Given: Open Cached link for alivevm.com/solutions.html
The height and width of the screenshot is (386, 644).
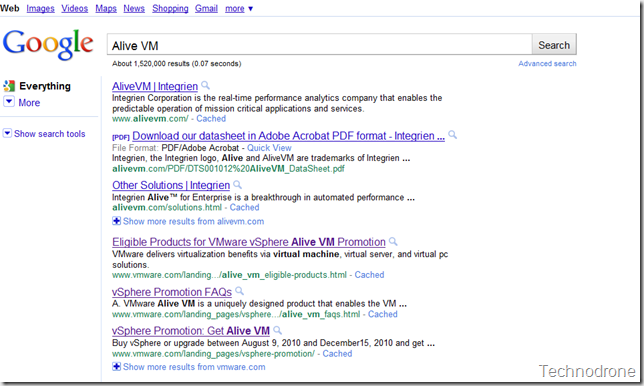Looking at the screenshot, I should click(244, 207).
